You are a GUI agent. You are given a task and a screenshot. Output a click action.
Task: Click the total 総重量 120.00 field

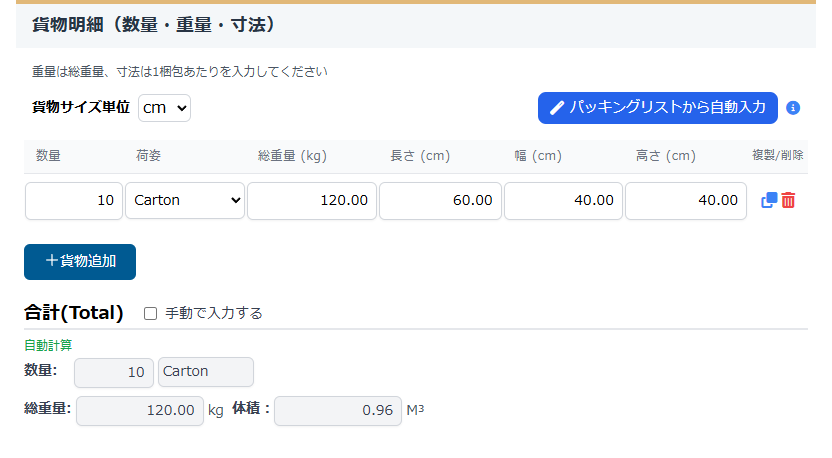[x=140, y=411]
